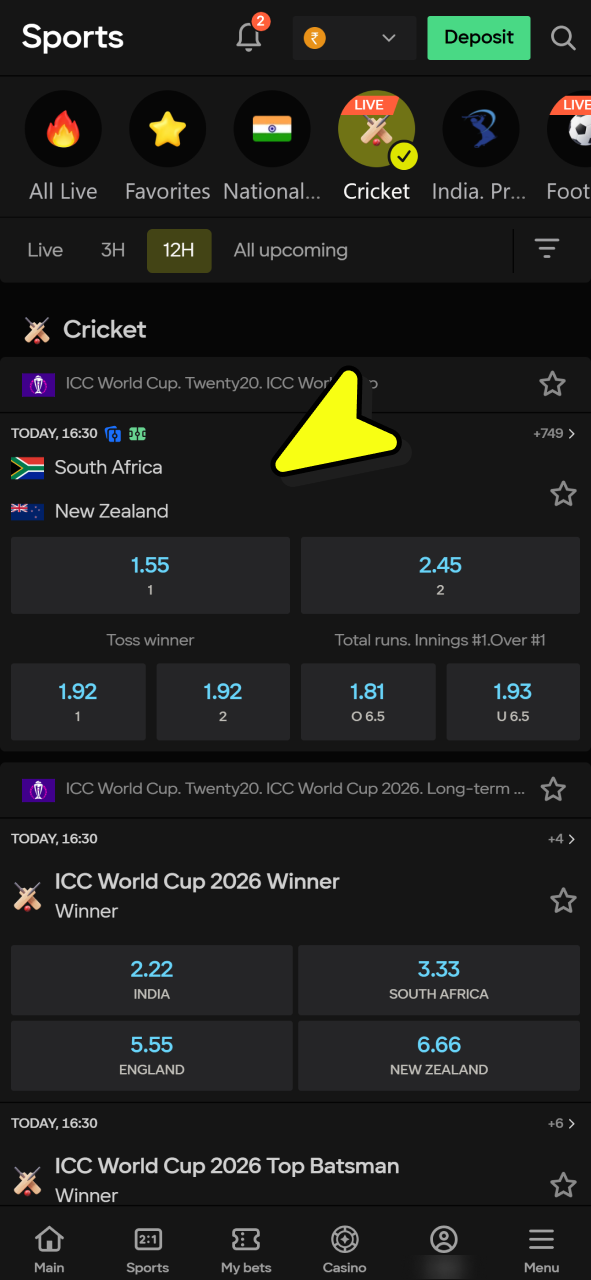Open My bets from bottom navigation

[x=246, y=1245]
